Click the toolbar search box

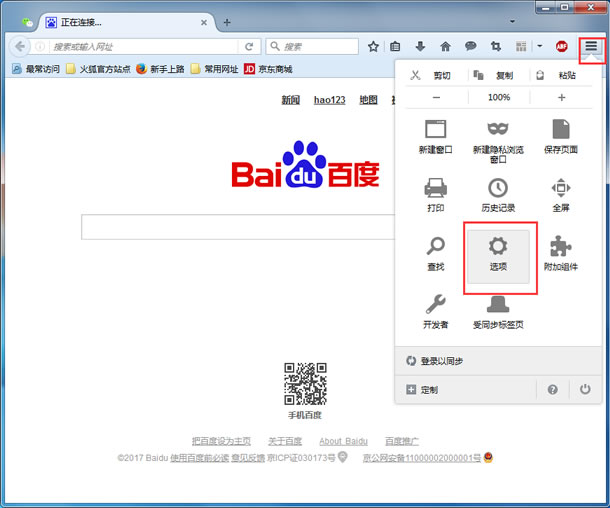click(x=312, y=47)
